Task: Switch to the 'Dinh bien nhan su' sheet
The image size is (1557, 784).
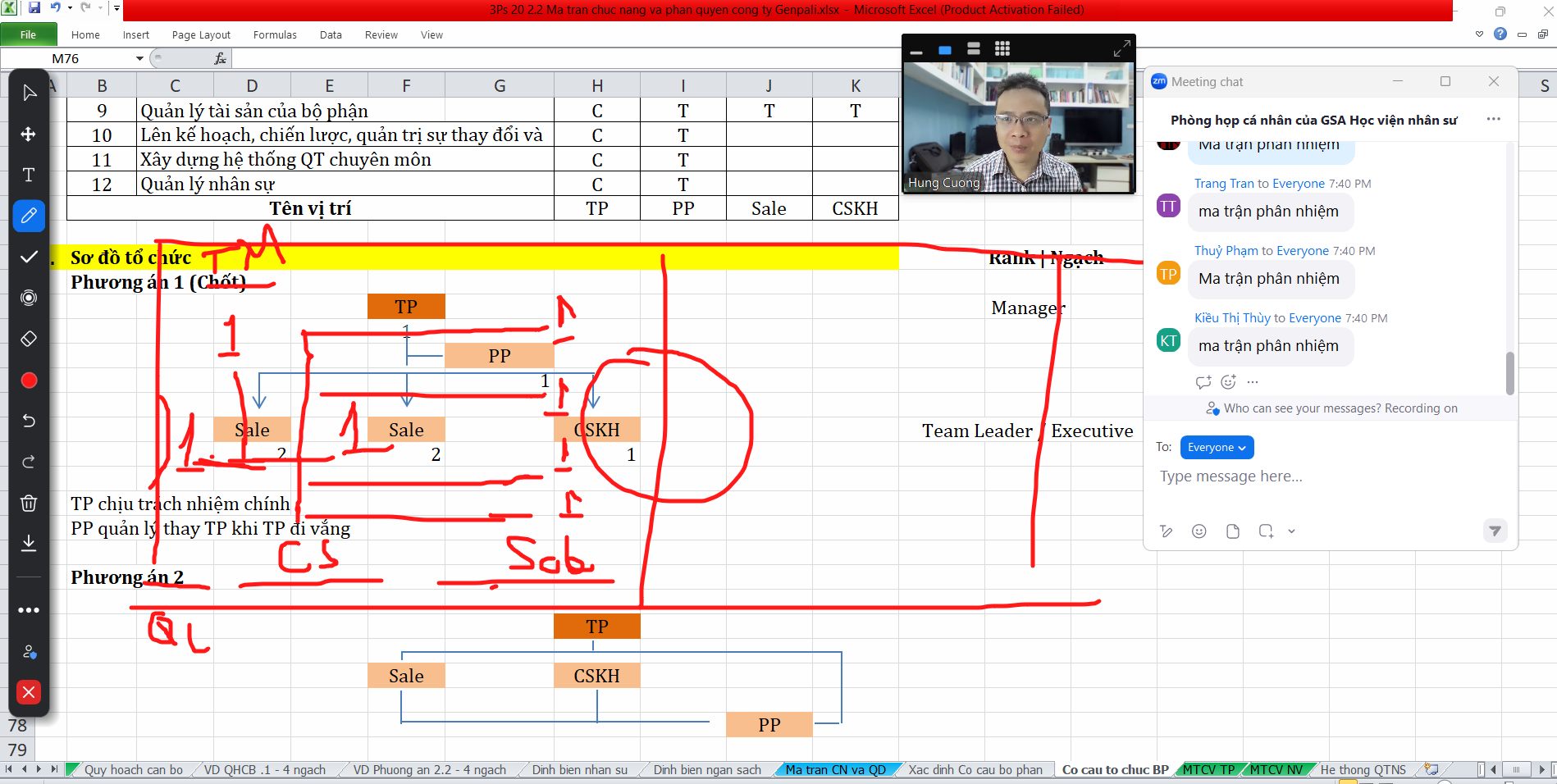Action: tap(579, 769)
